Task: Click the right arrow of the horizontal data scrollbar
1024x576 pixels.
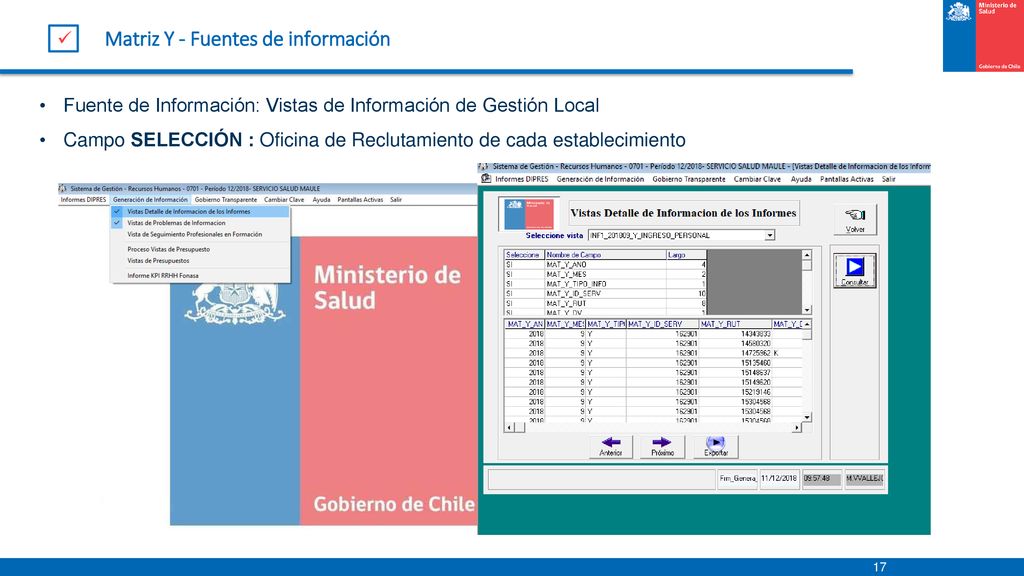Action: tap(797, 427)
